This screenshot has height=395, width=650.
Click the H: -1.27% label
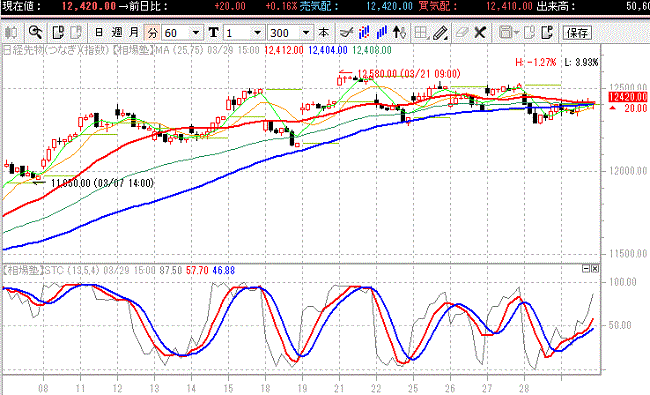click(536, 63)
